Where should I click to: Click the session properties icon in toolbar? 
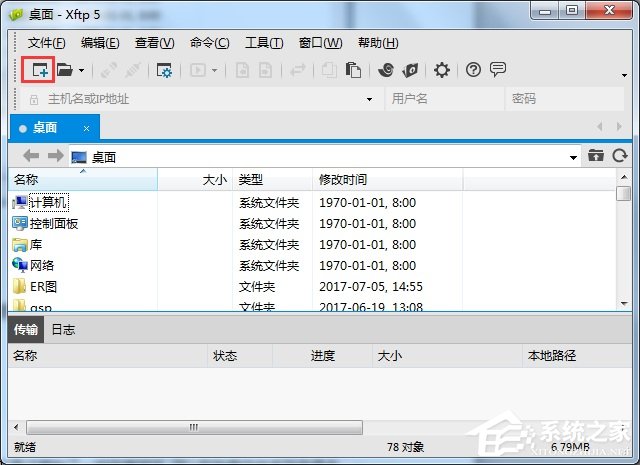pyautogui.click(x=164, y=70)
